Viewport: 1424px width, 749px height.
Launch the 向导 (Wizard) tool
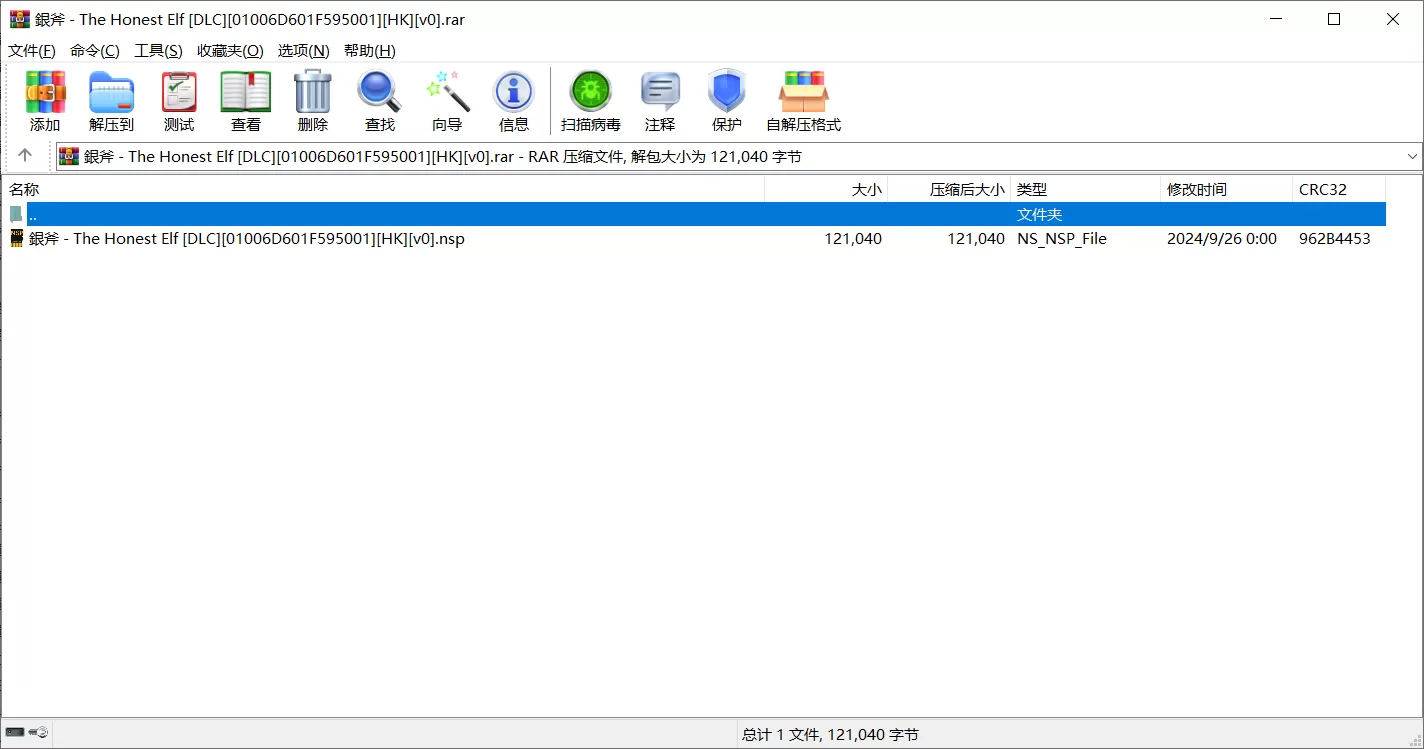(447, 99)
